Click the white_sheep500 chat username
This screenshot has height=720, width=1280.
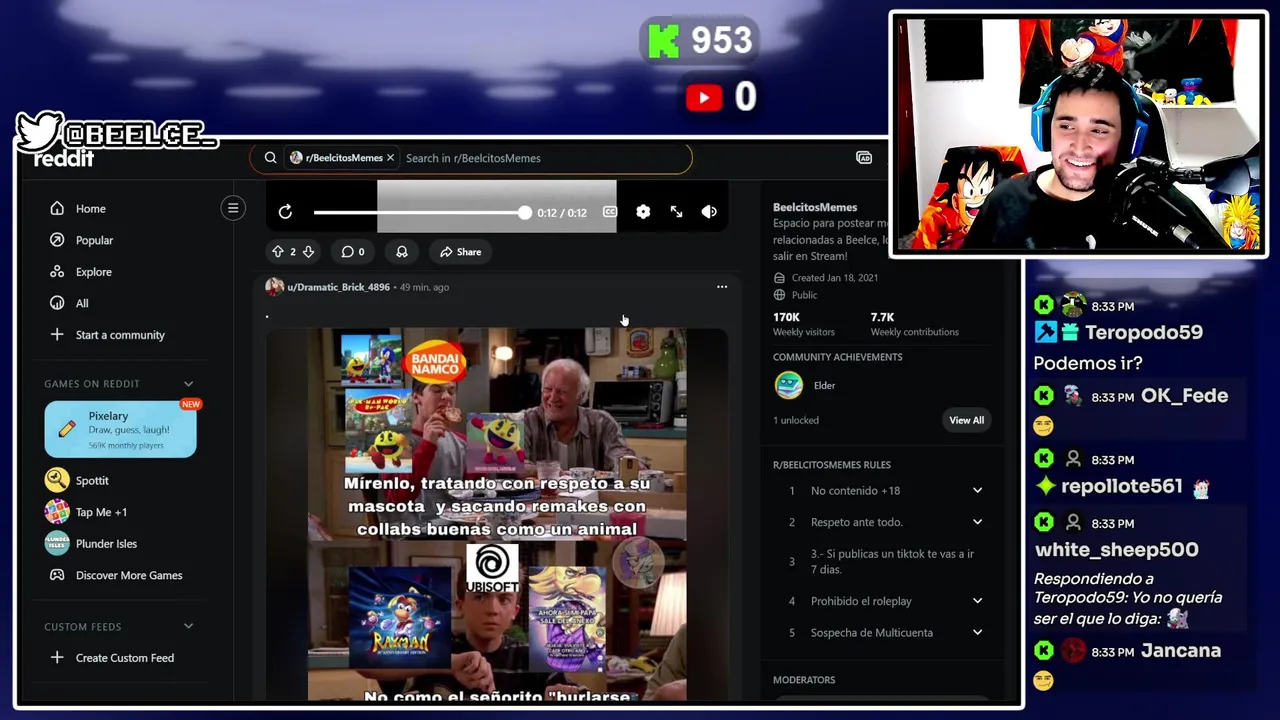point(1116,549)
